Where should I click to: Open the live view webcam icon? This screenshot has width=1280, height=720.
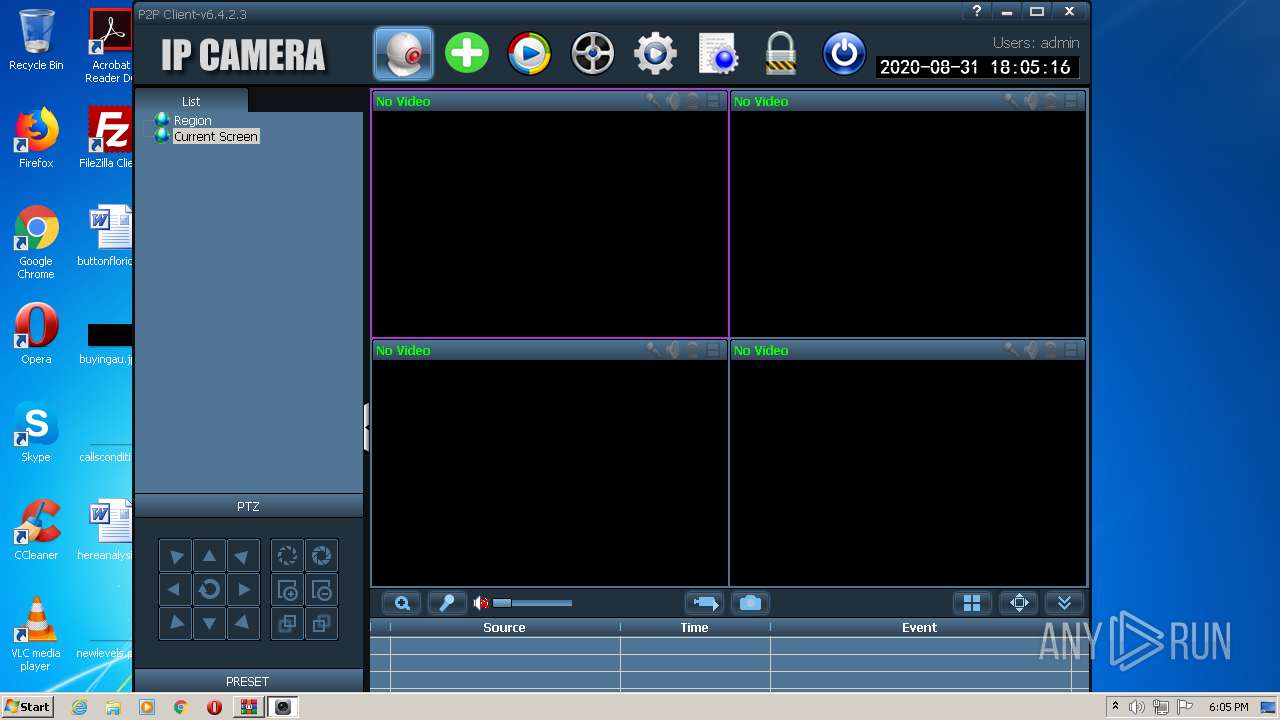404,53
